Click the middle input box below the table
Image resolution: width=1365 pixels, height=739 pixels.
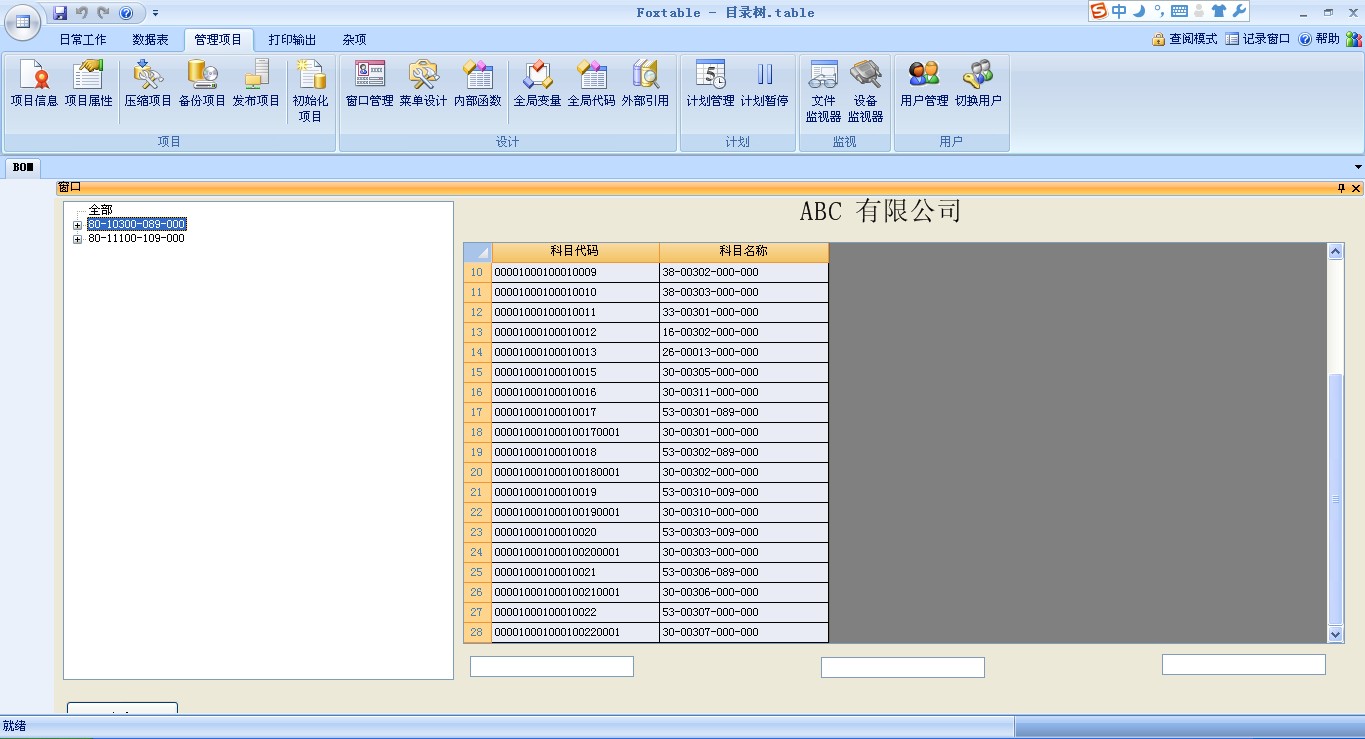tap(903, 667)
